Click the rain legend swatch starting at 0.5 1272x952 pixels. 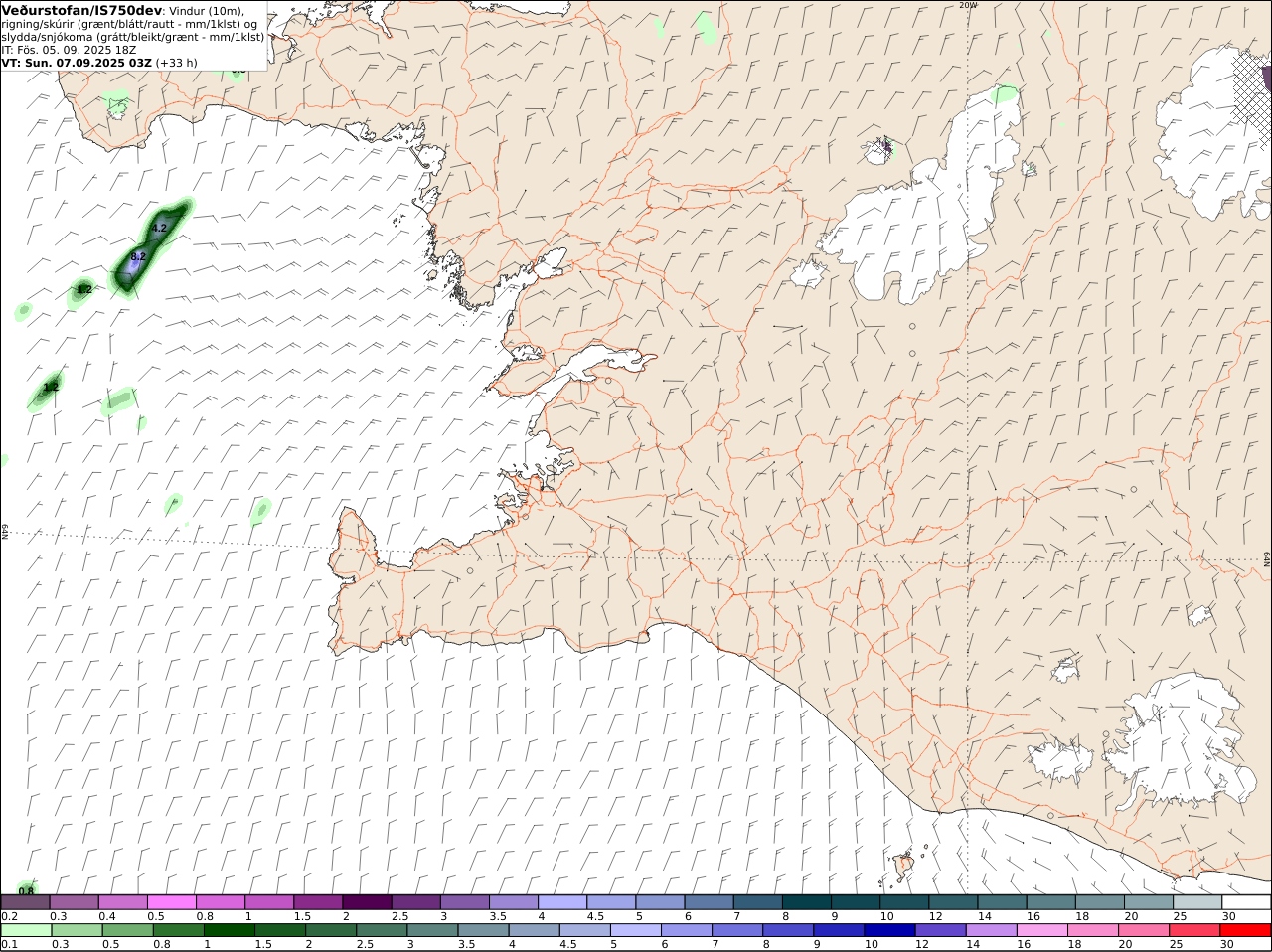(127, 930)
